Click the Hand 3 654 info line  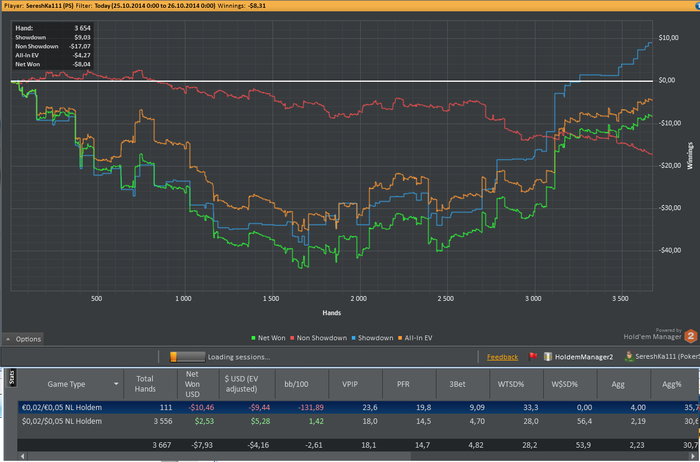tap(53, 28)
